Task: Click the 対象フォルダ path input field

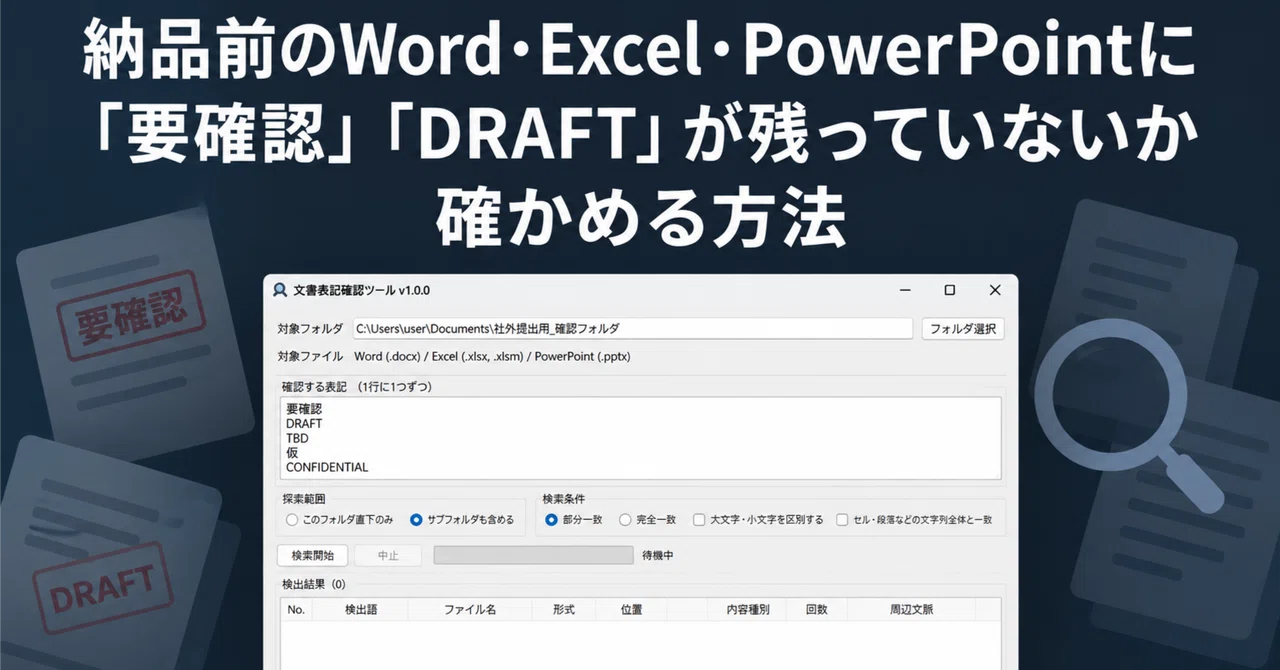Action: [x=633, y=328]
